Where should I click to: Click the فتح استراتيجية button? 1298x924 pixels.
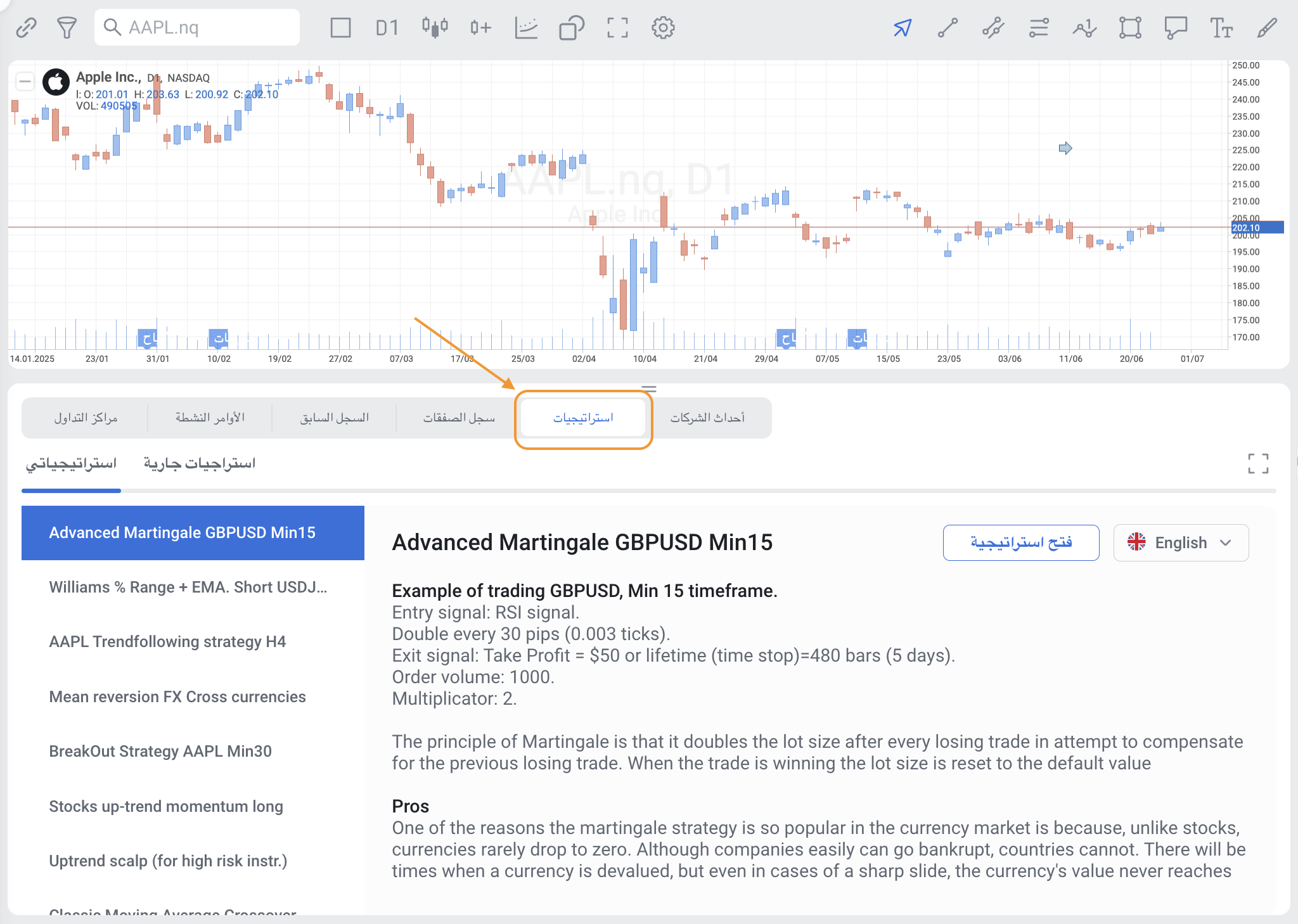(1020, 542)
